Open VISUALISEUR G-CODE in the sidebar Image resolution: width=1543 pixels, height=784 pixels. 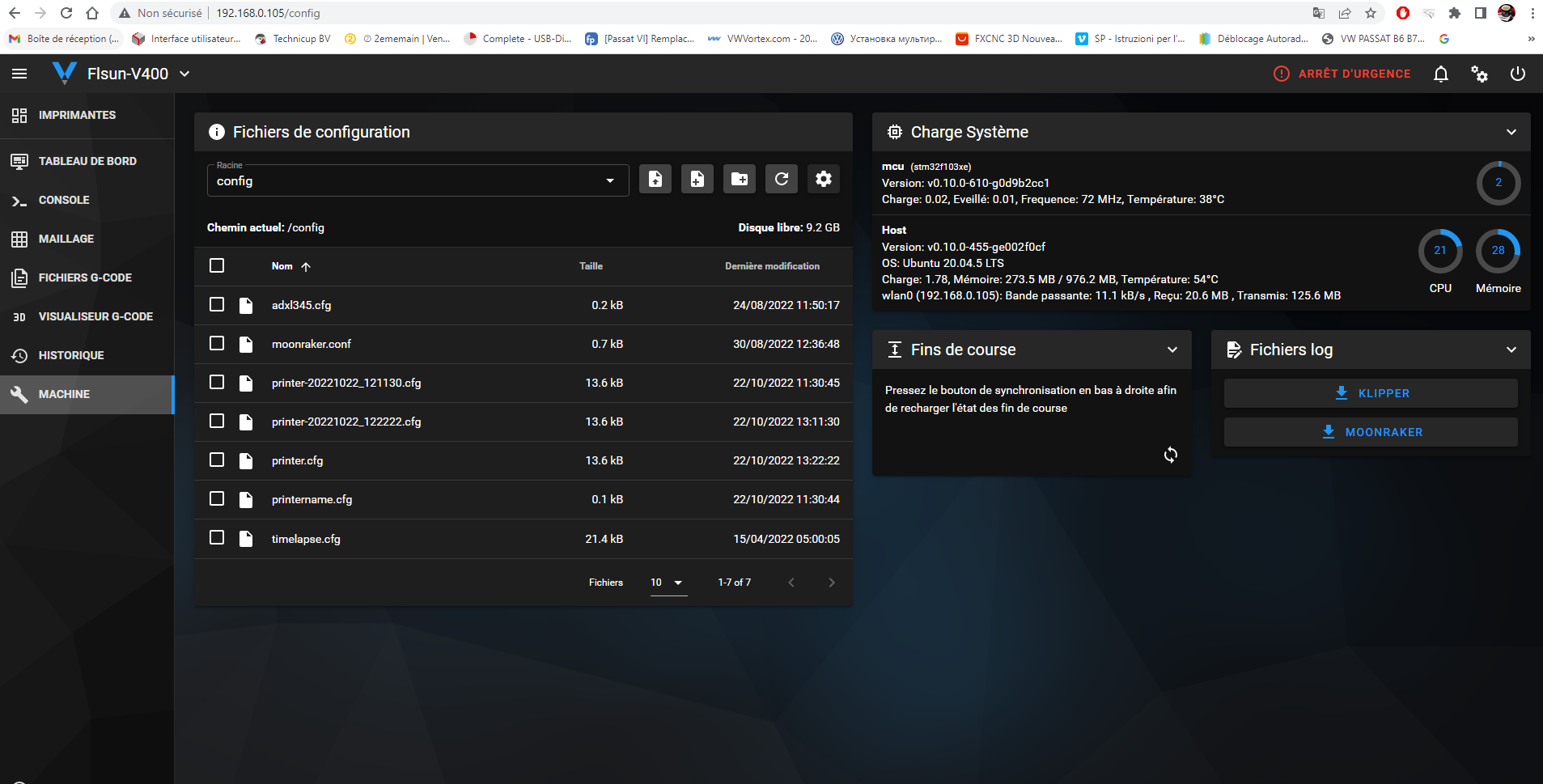click(87, 316)
